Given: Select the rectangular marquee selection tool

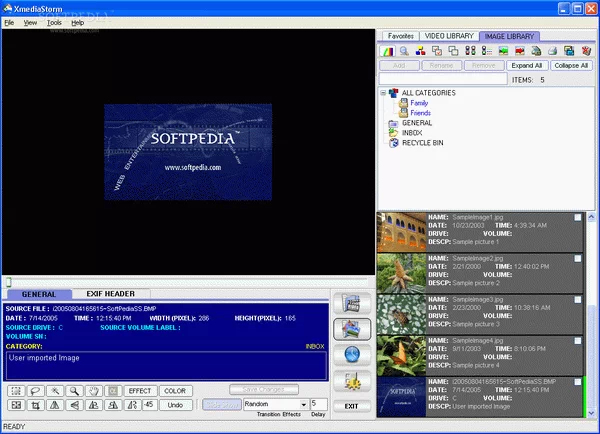Looking at the screenshot, I should [x=16, y=391].
